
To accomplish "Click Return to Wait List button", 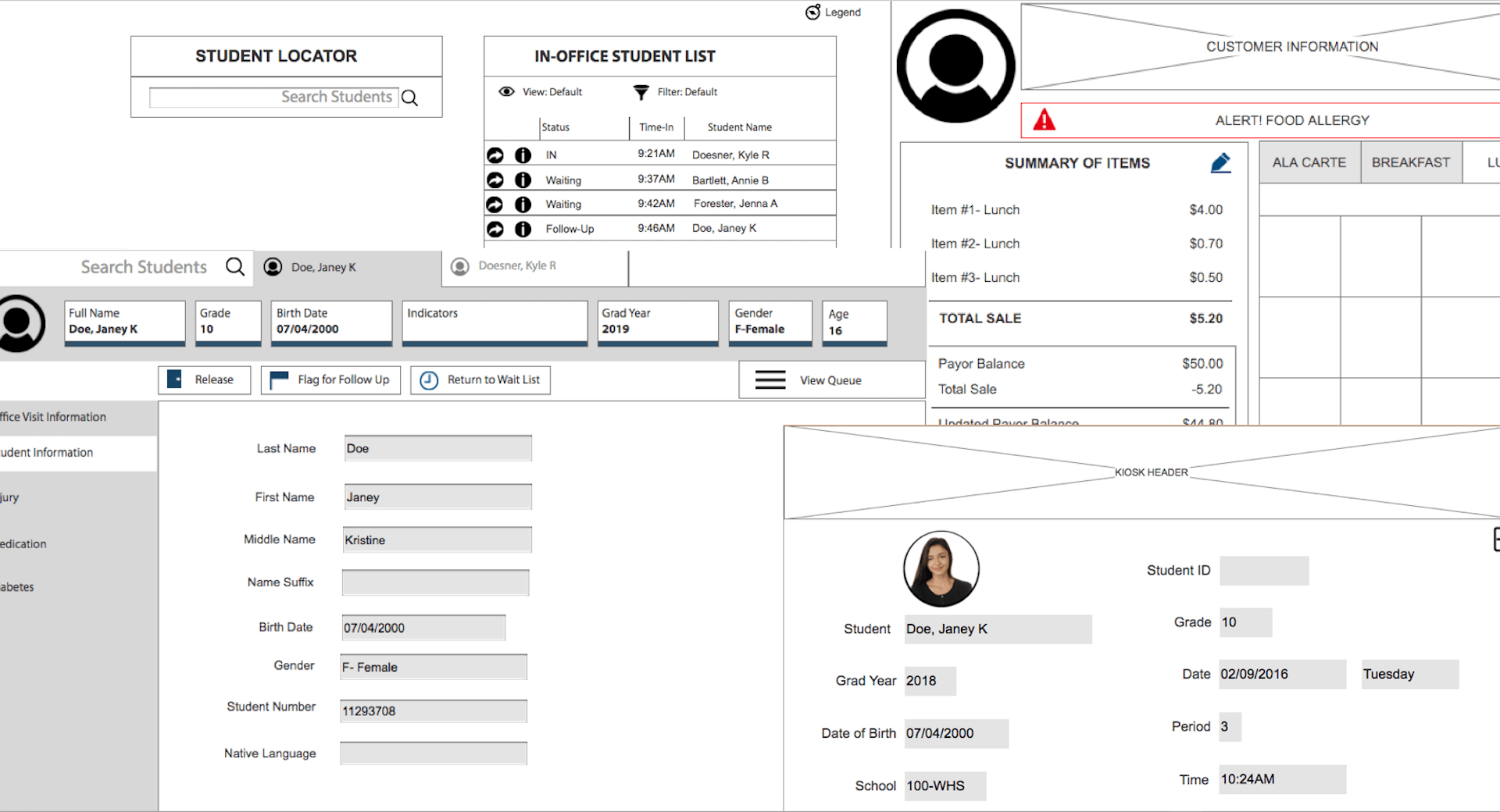I will 480,380.
